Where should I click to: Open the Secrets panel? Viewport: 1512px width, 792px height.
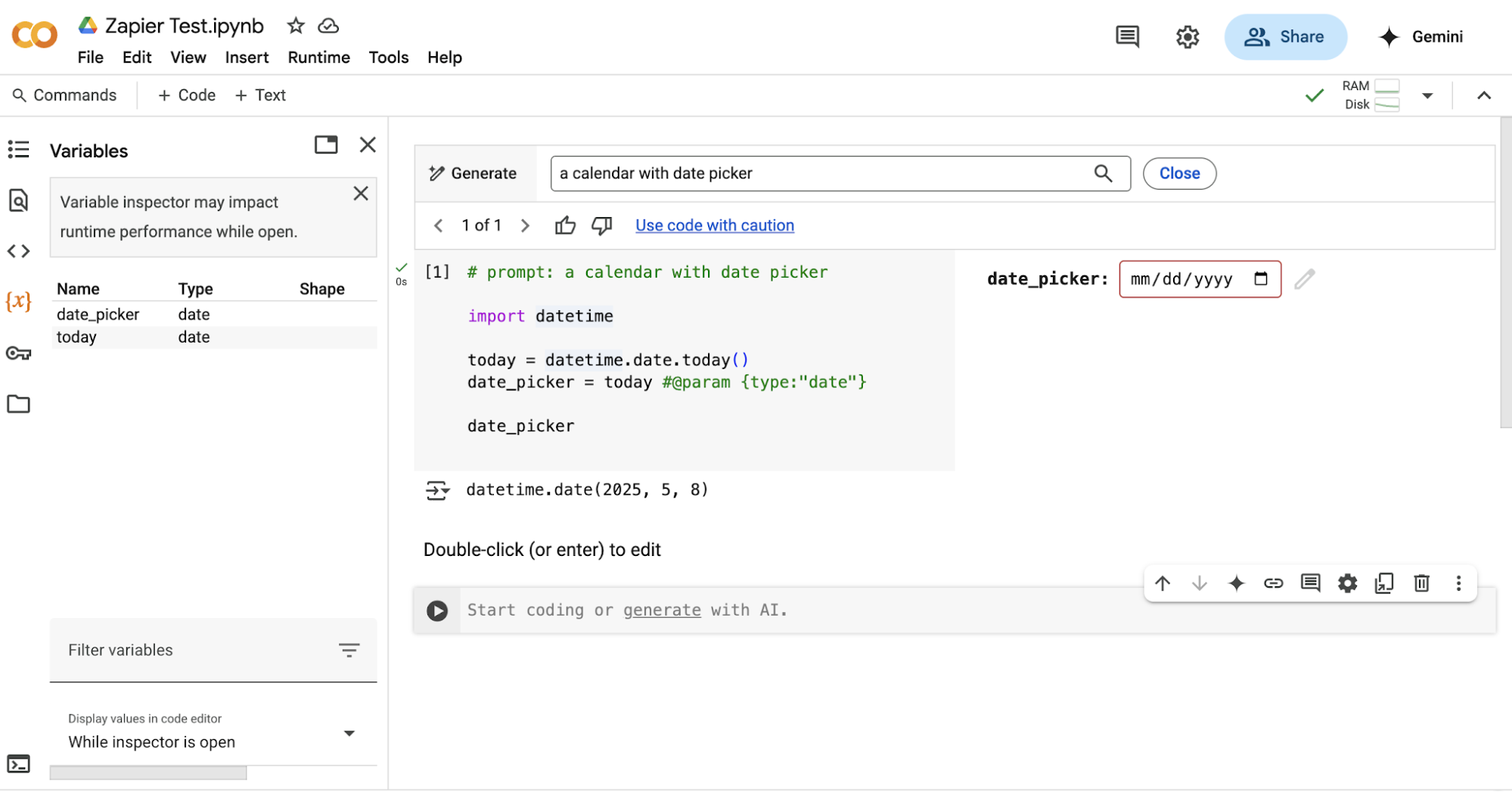click(18, 353)
